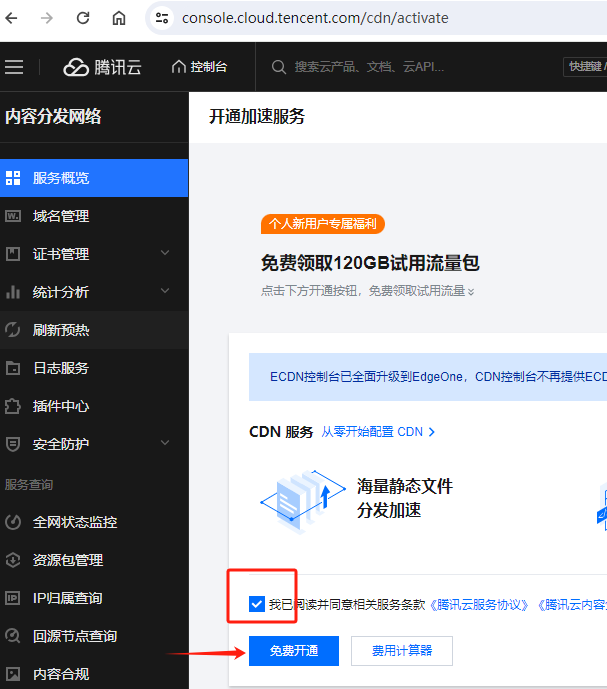
Task: Open 全网状态监控 monitoring icon
Action: click(13, 522)
